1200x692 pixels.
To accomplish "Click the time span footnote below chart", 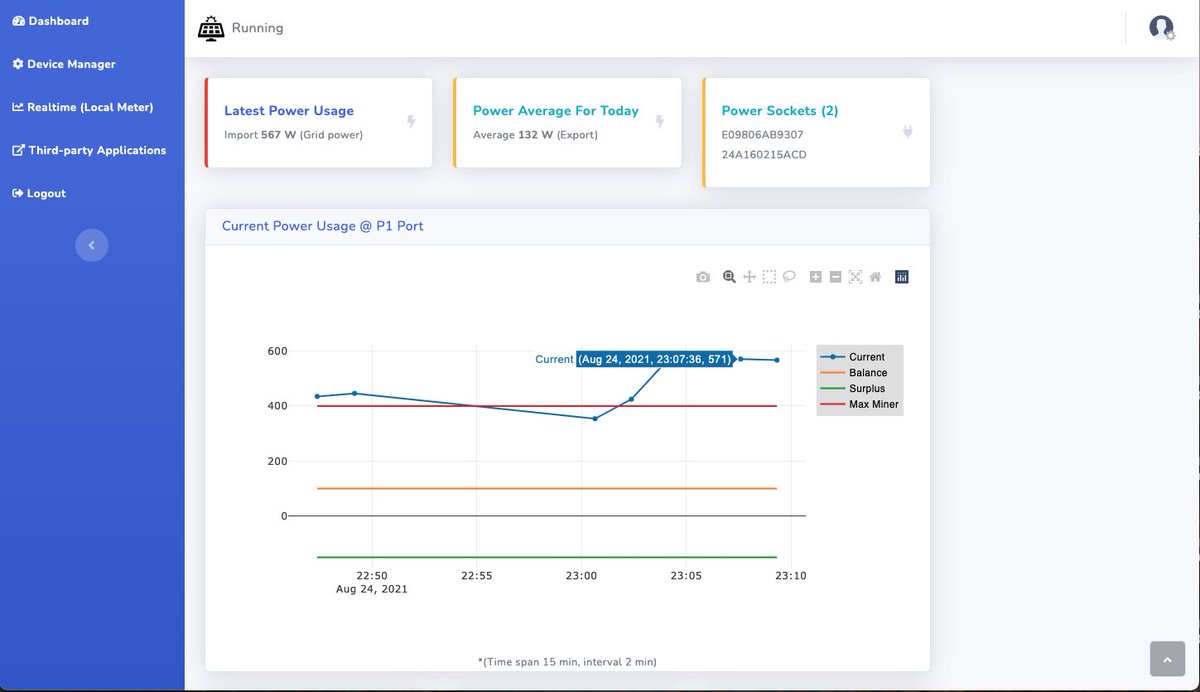I will click(x=567, y=662).
